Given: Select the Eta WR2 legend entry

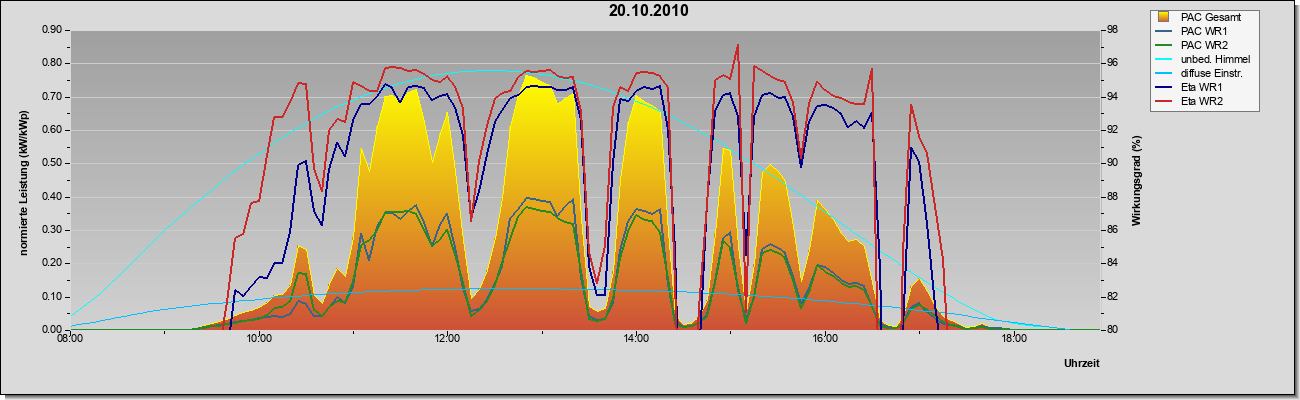Looking at the screenshot, I should 1201,101.
